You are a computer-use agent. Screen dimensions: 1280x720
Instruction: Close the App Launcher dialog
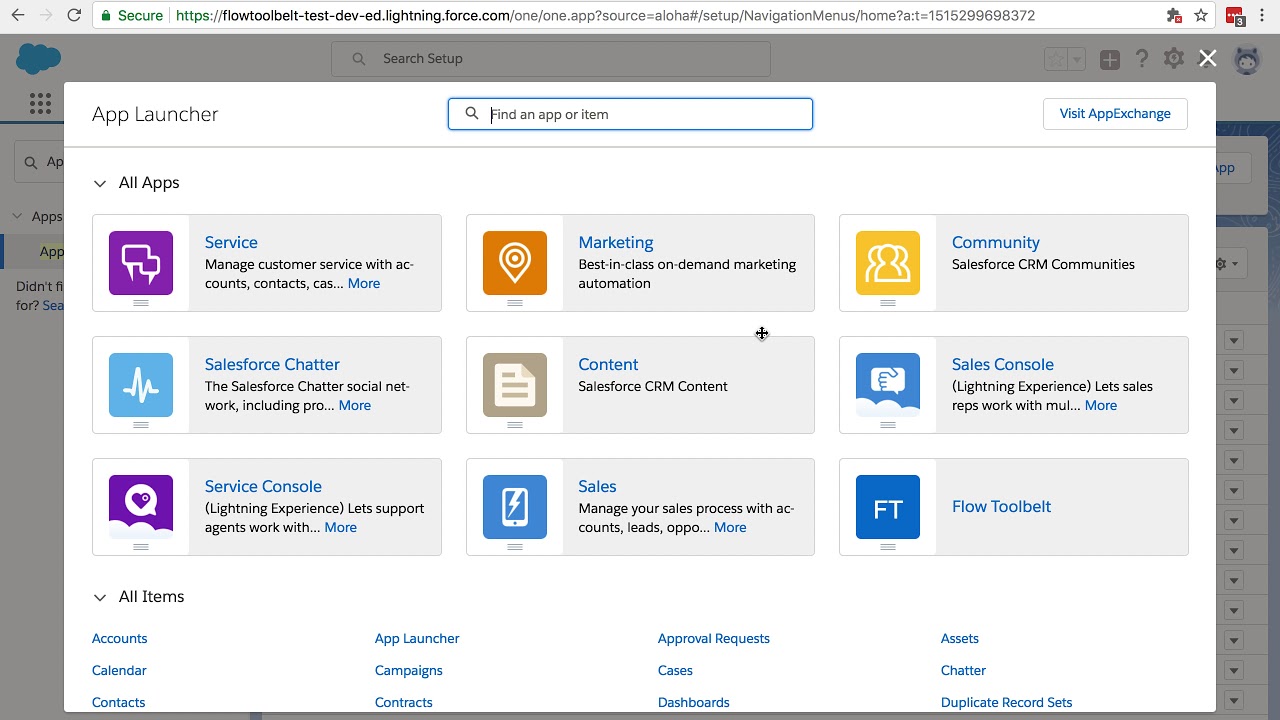pyautogui.click(x=1207, y=59)
